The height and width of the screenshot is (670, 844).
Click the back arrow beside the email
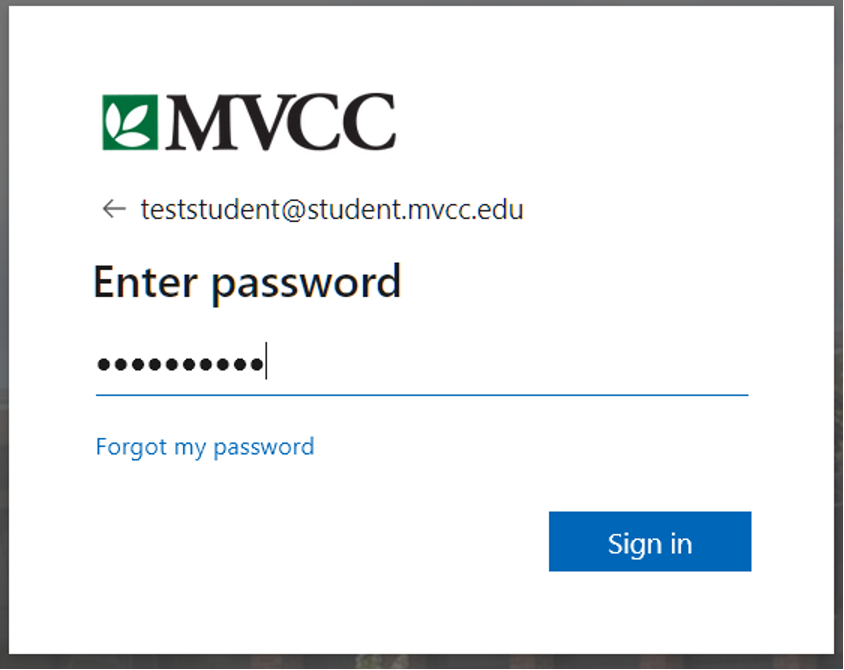(114, 209)
